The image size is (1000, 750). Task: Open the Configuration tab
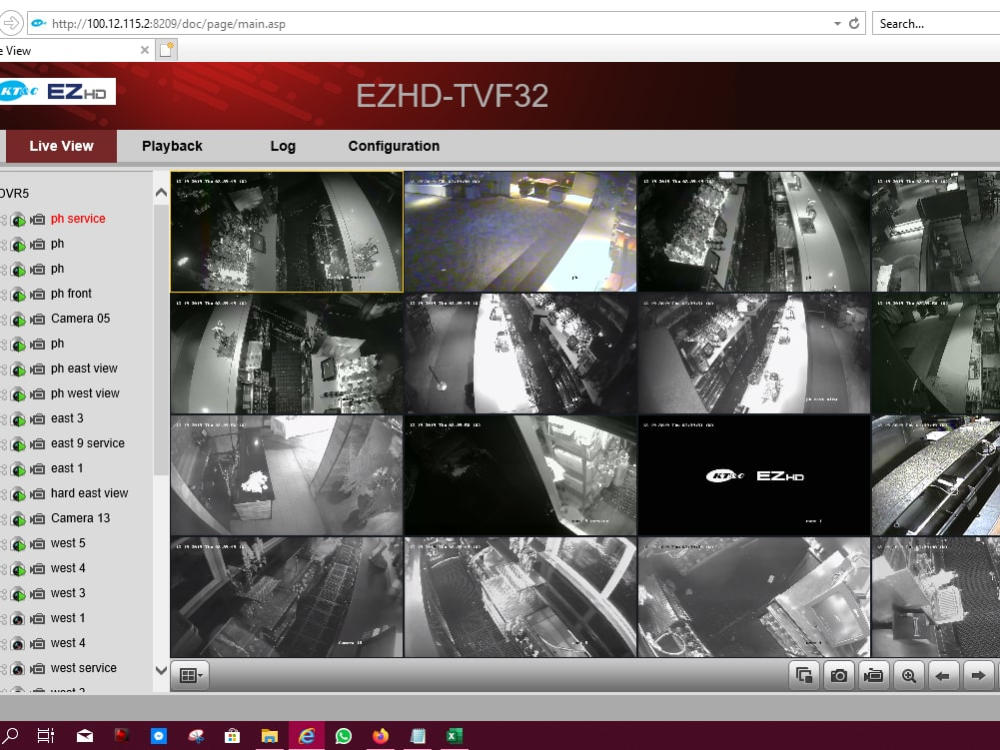tap(393, 146)
